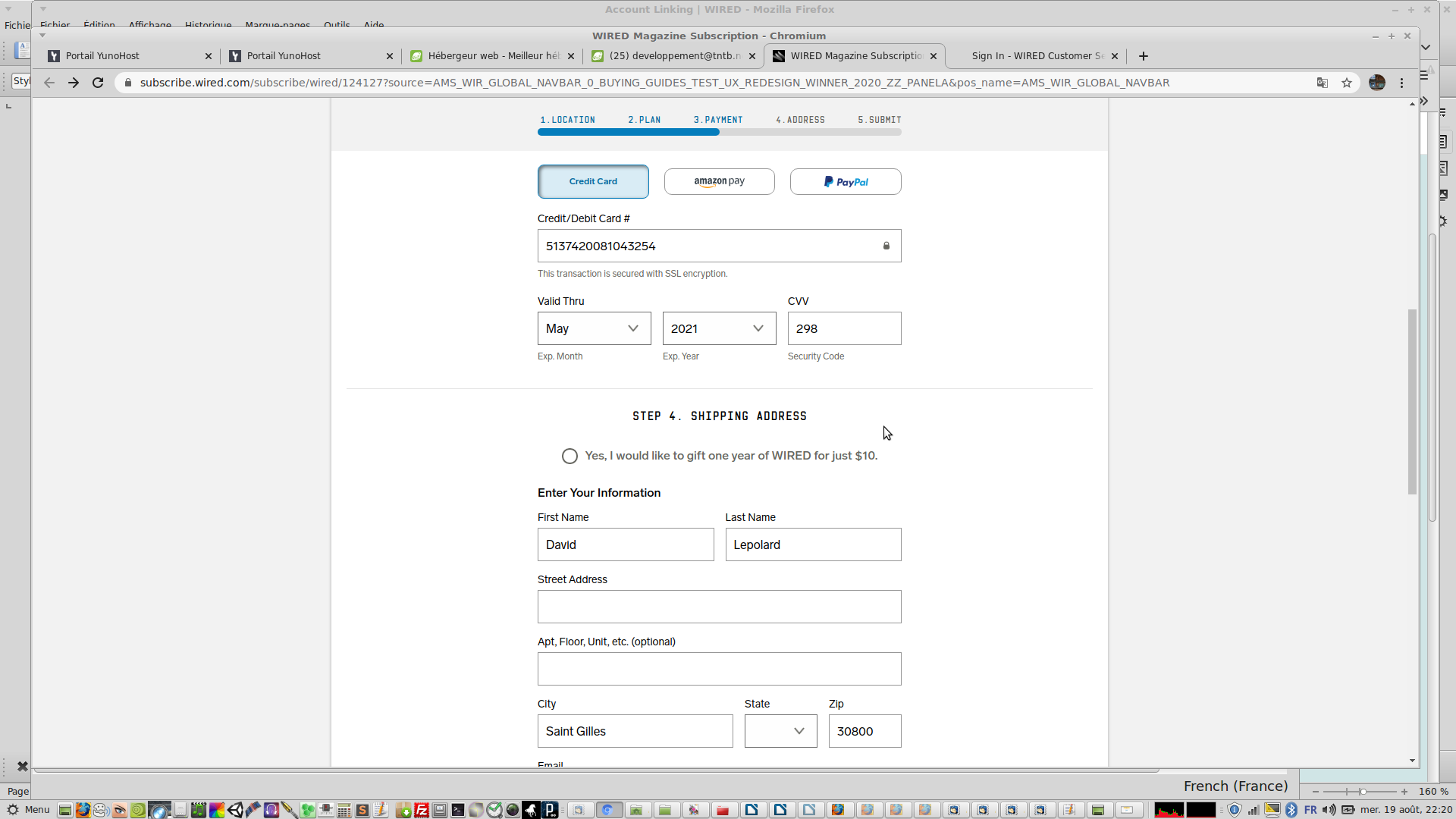
Task: Click the browser forward arrow
Action: click(x=74, y=83)
